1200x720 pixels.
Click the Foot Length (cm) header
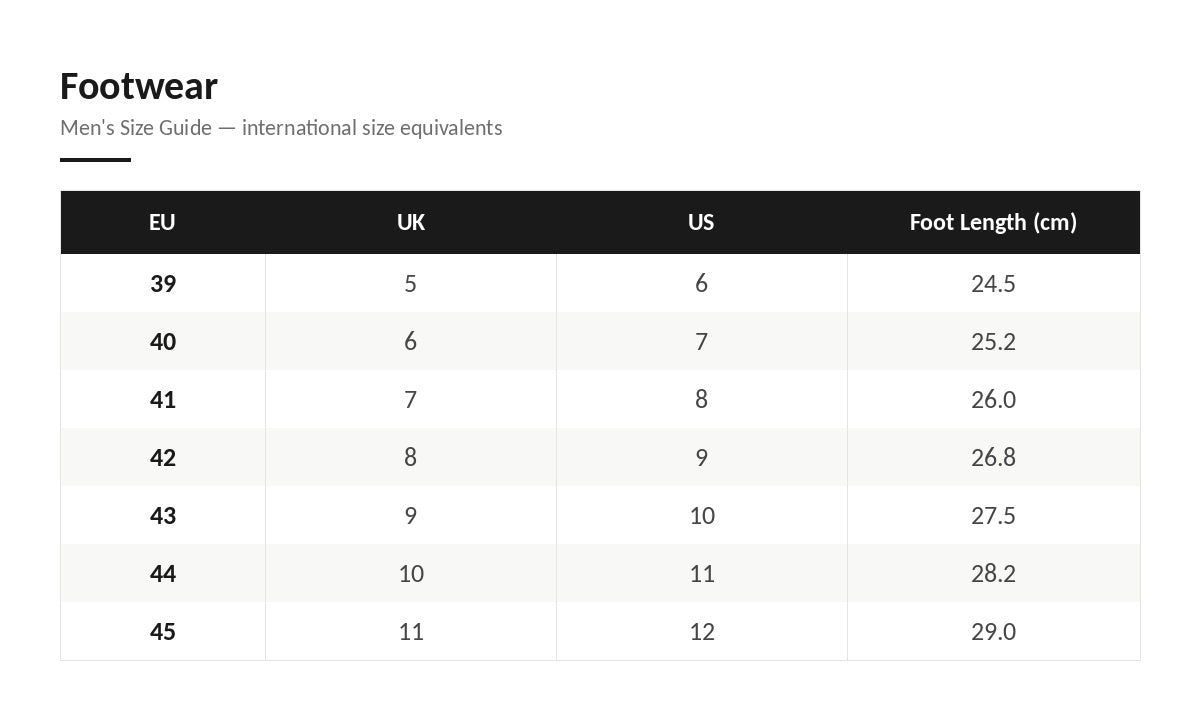993,222
